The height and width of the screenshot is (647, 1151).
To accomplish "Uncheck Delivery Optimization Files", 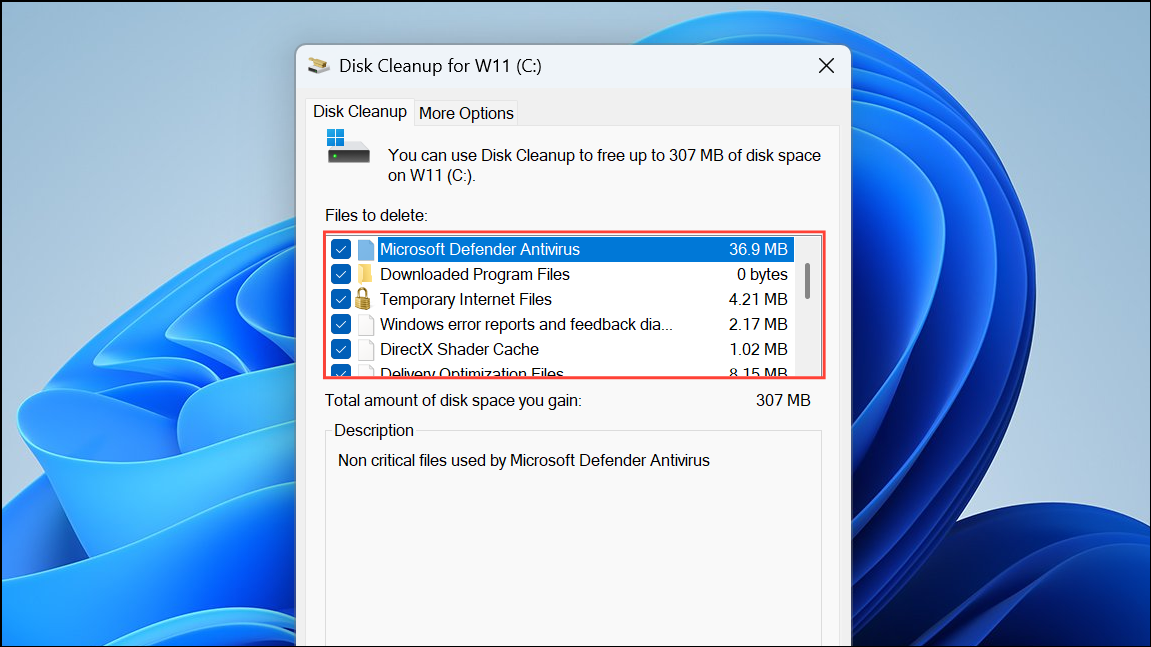I will coord(341,371).
